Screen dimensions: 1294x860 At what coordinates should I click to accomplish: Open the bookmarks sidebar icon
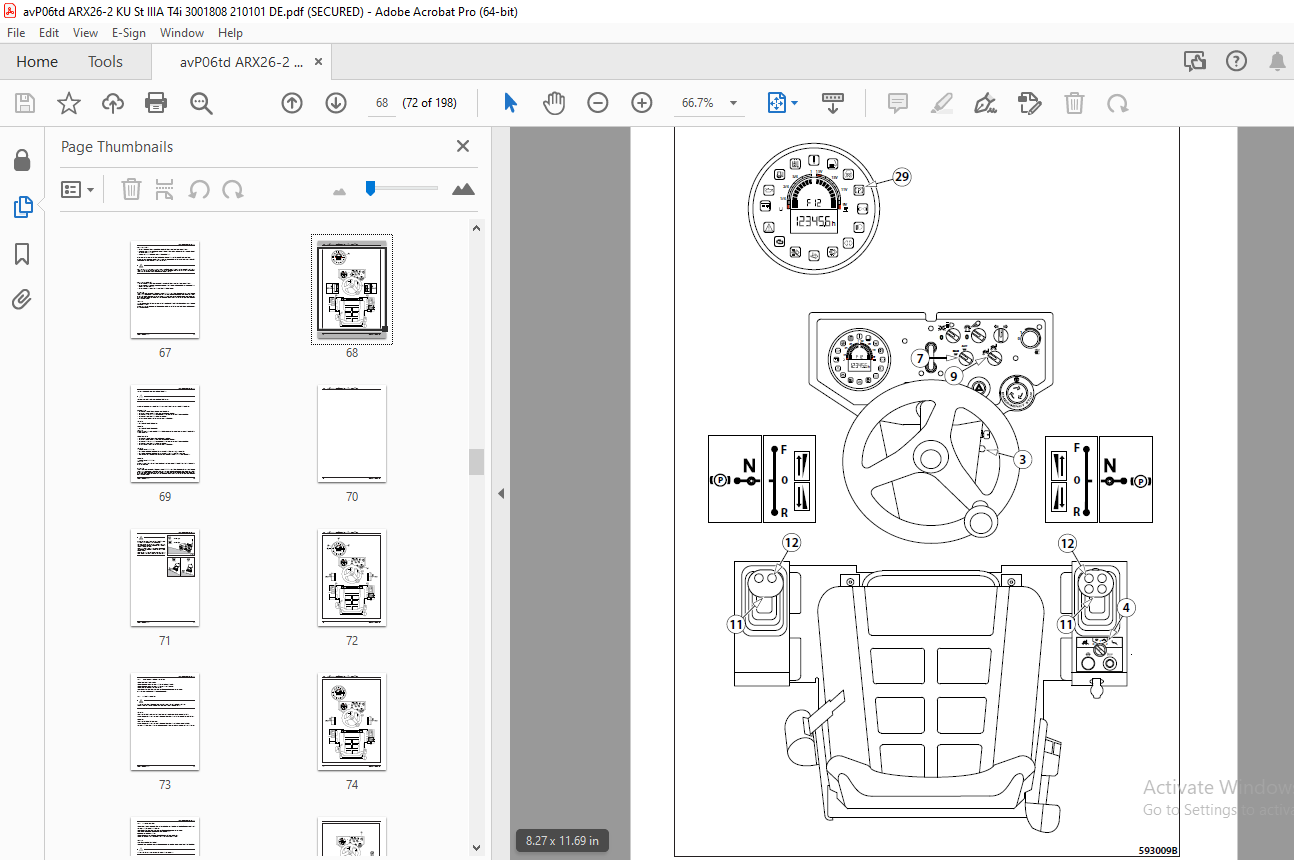[x=22, y=254]
